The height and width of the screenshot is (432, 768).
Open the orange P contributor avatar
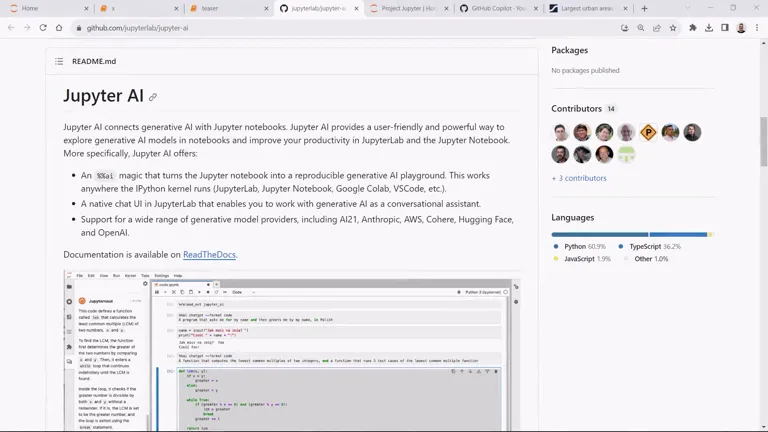click(648, 132)
